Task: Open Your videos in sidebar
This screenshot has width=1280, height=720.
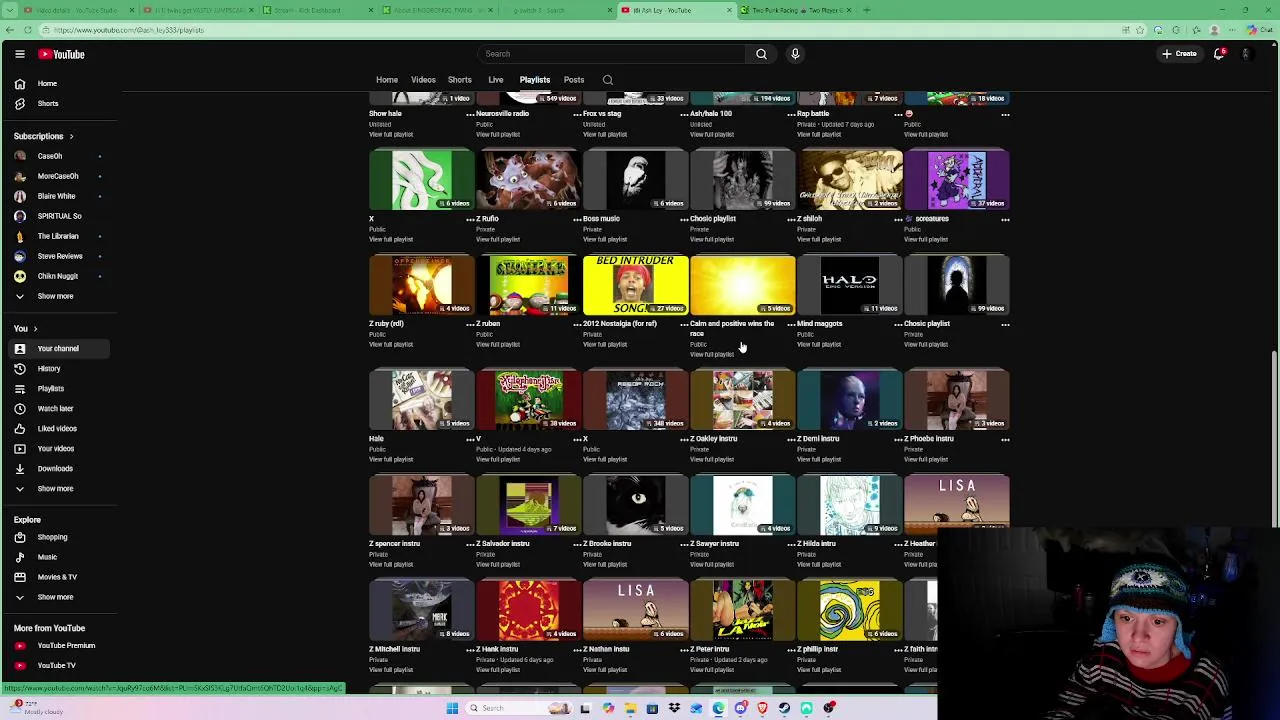Action: 57,449
